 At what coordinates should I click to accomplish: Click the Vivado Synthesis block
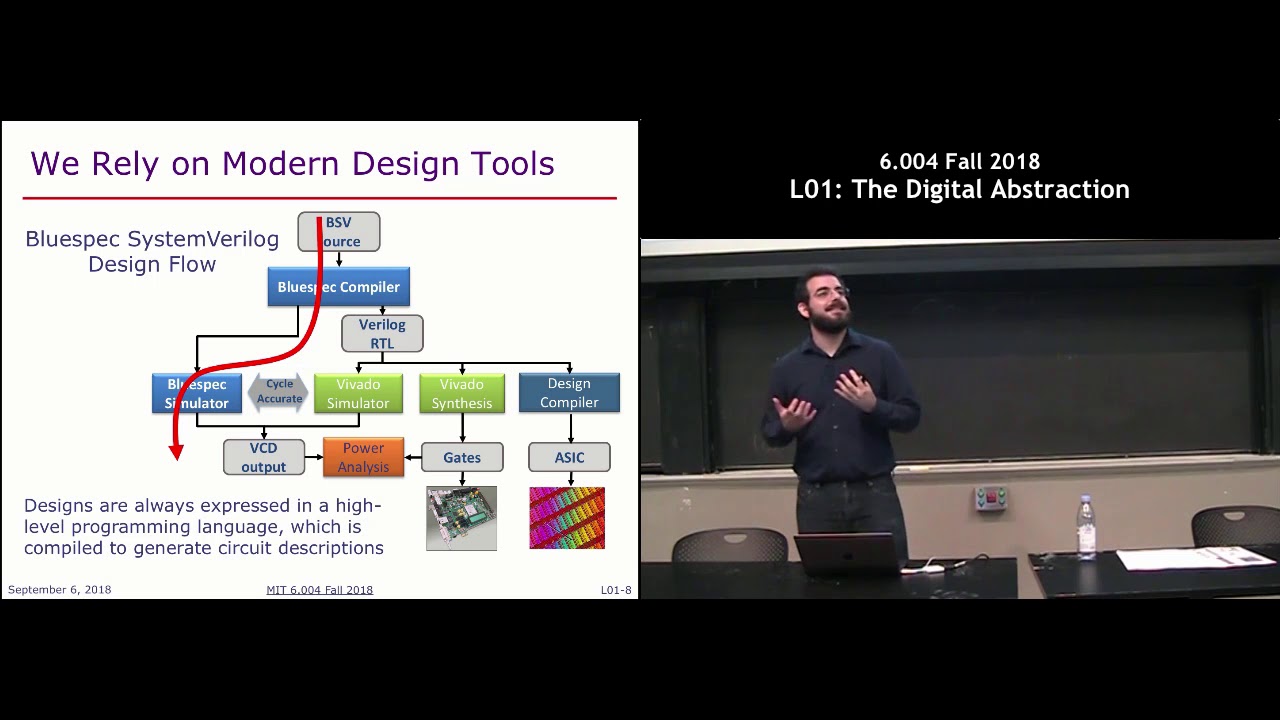tap(462, 394)
